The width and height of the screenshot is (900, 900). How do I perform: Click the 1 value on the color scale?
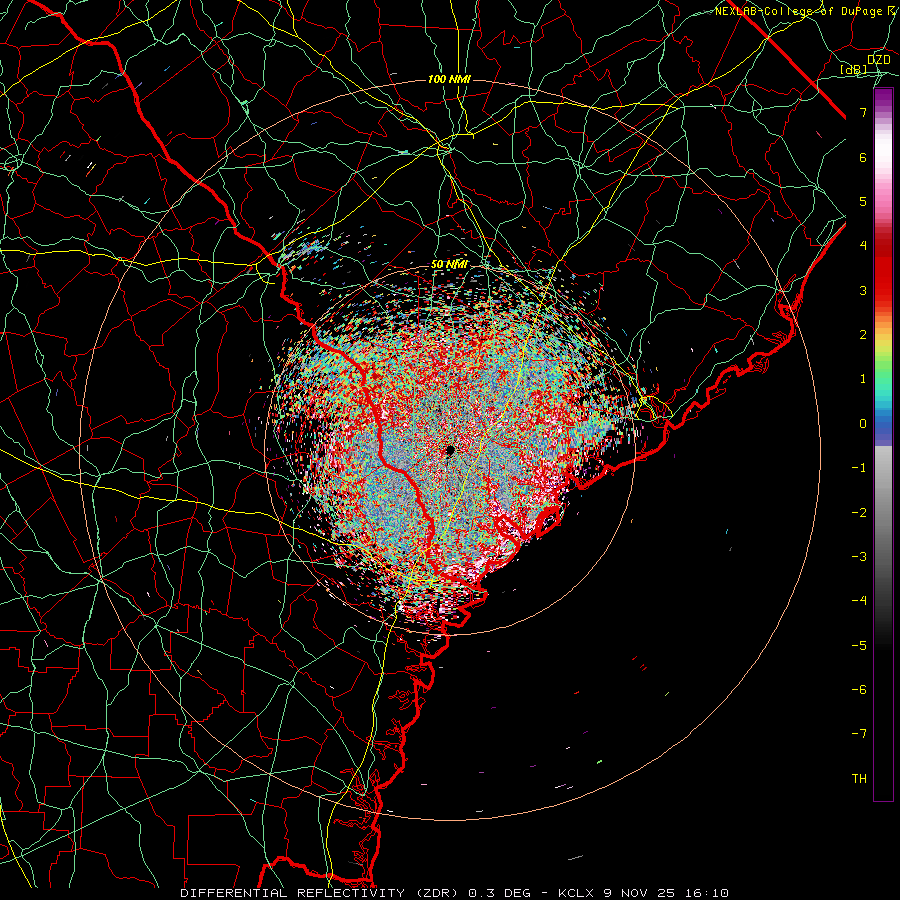[x=863, y=379]
